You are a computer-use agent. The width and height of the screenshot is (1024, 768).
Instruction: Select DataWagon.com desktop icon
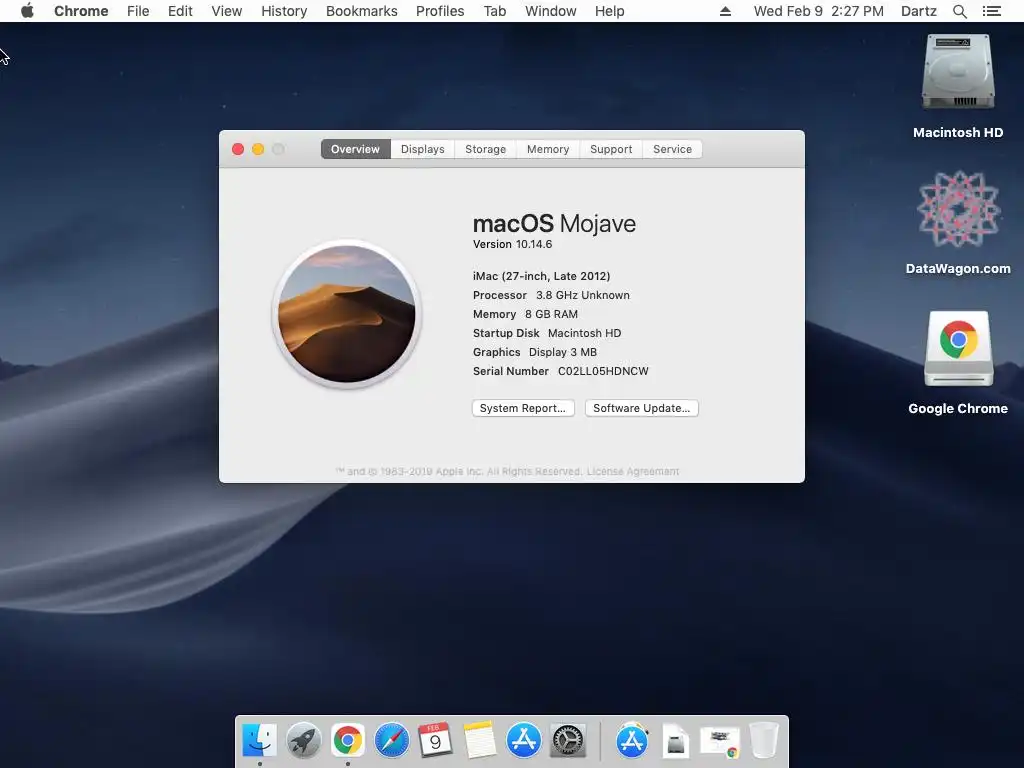pyautogui.click(x=958, y=223)
